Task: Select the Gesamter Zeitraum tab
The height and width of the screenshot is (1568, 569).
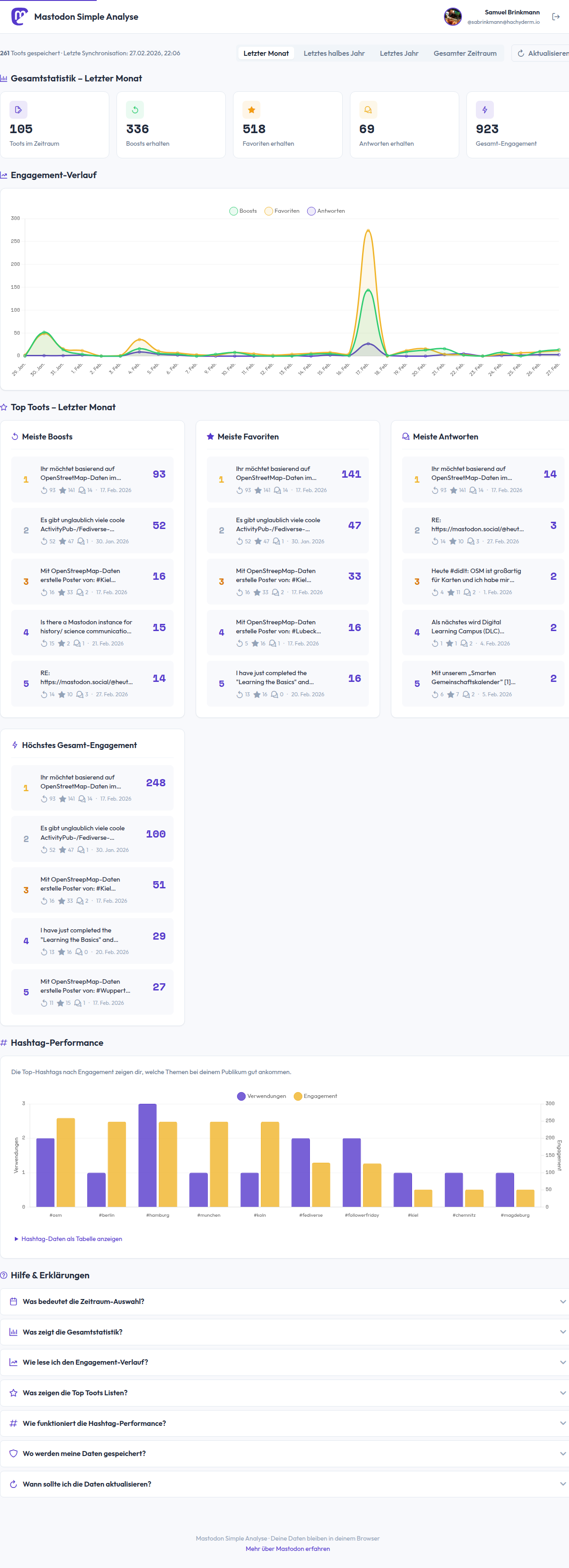Action: tap(465, 53)
